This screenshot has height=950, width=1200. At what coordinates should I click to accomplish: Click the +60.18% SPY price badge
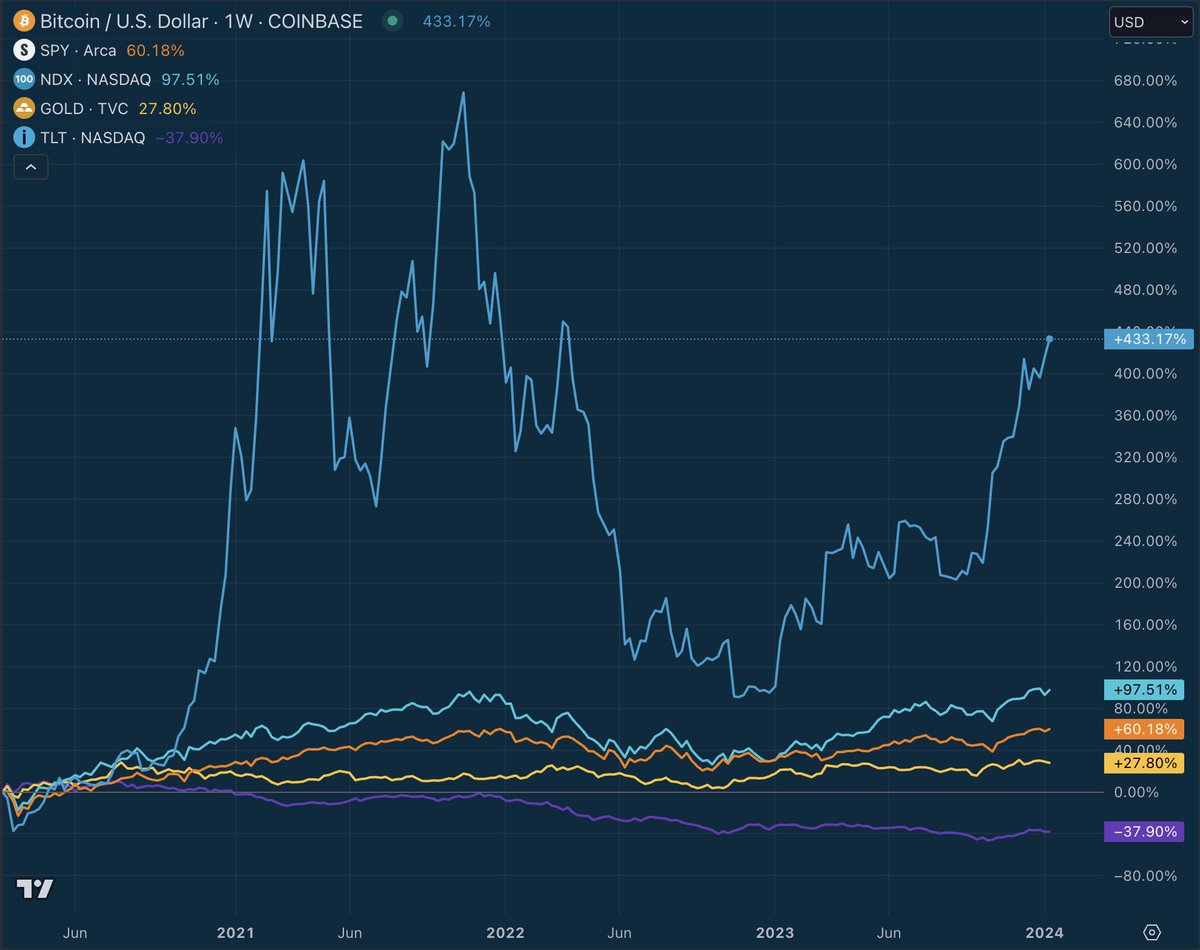(x=1144, y=729)
